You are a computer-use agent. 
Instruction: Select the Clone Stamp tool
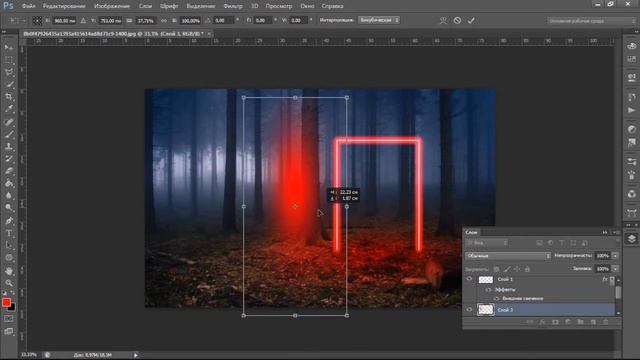point(9,146)
